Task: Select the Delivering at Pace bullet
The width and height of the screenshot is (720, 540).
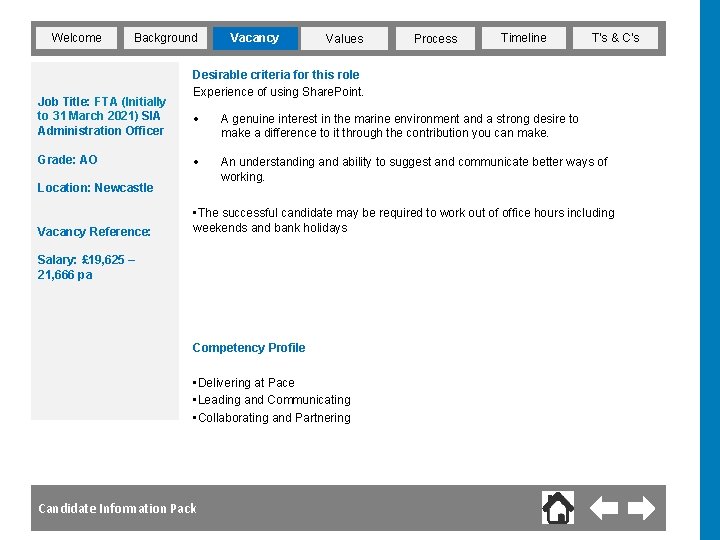Action: coord(245,383)
